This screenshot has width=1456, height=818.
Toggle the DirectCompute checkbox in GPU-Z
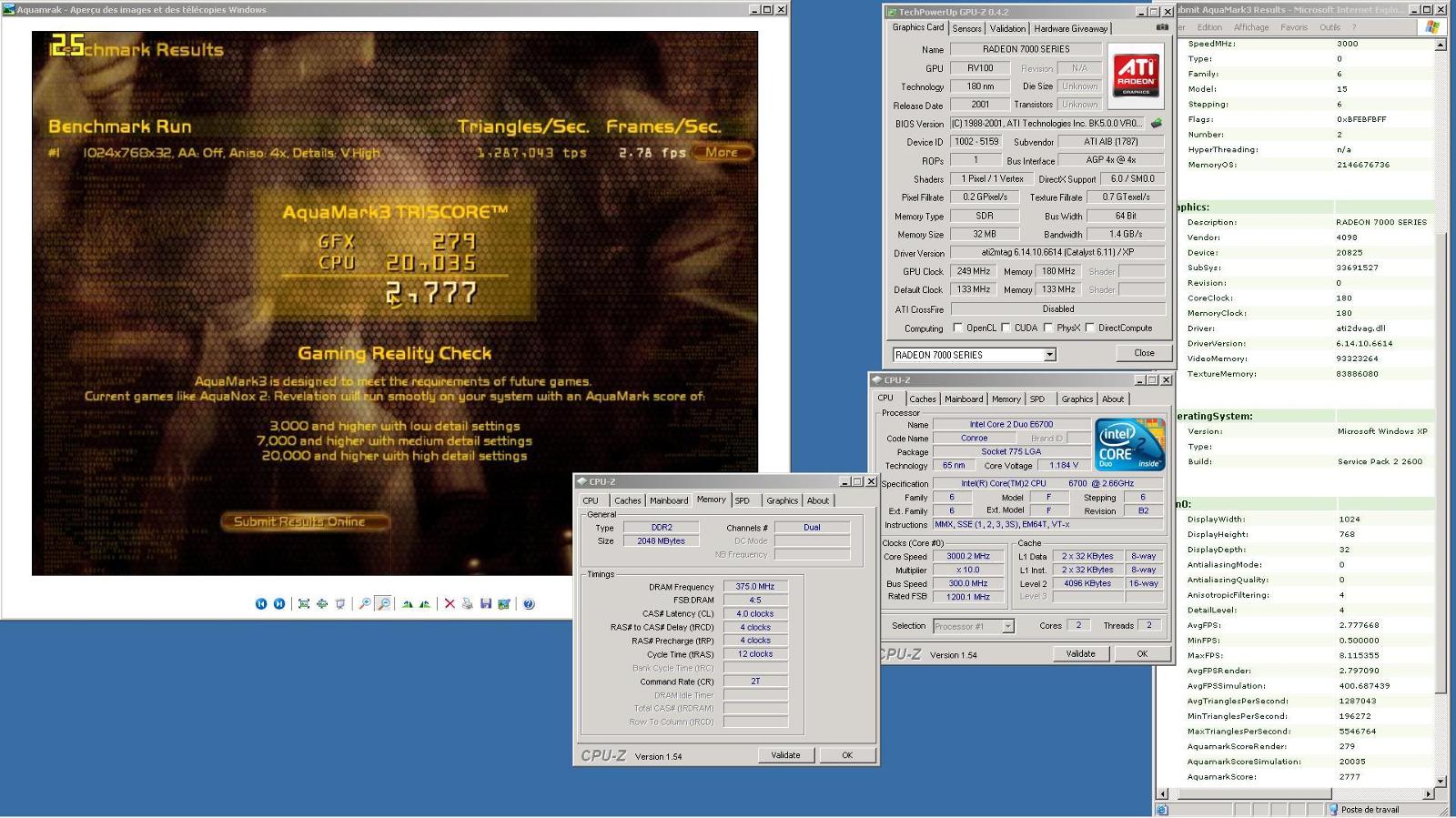click(x=1089, y=328)
